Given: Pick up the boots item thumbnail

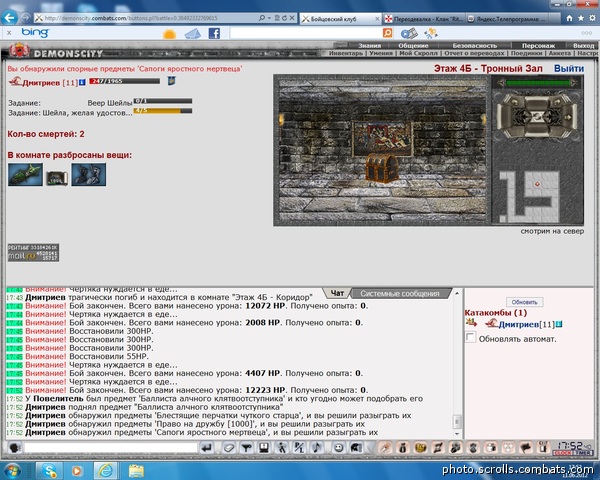Looking at the screenshot, I should 89,175.
